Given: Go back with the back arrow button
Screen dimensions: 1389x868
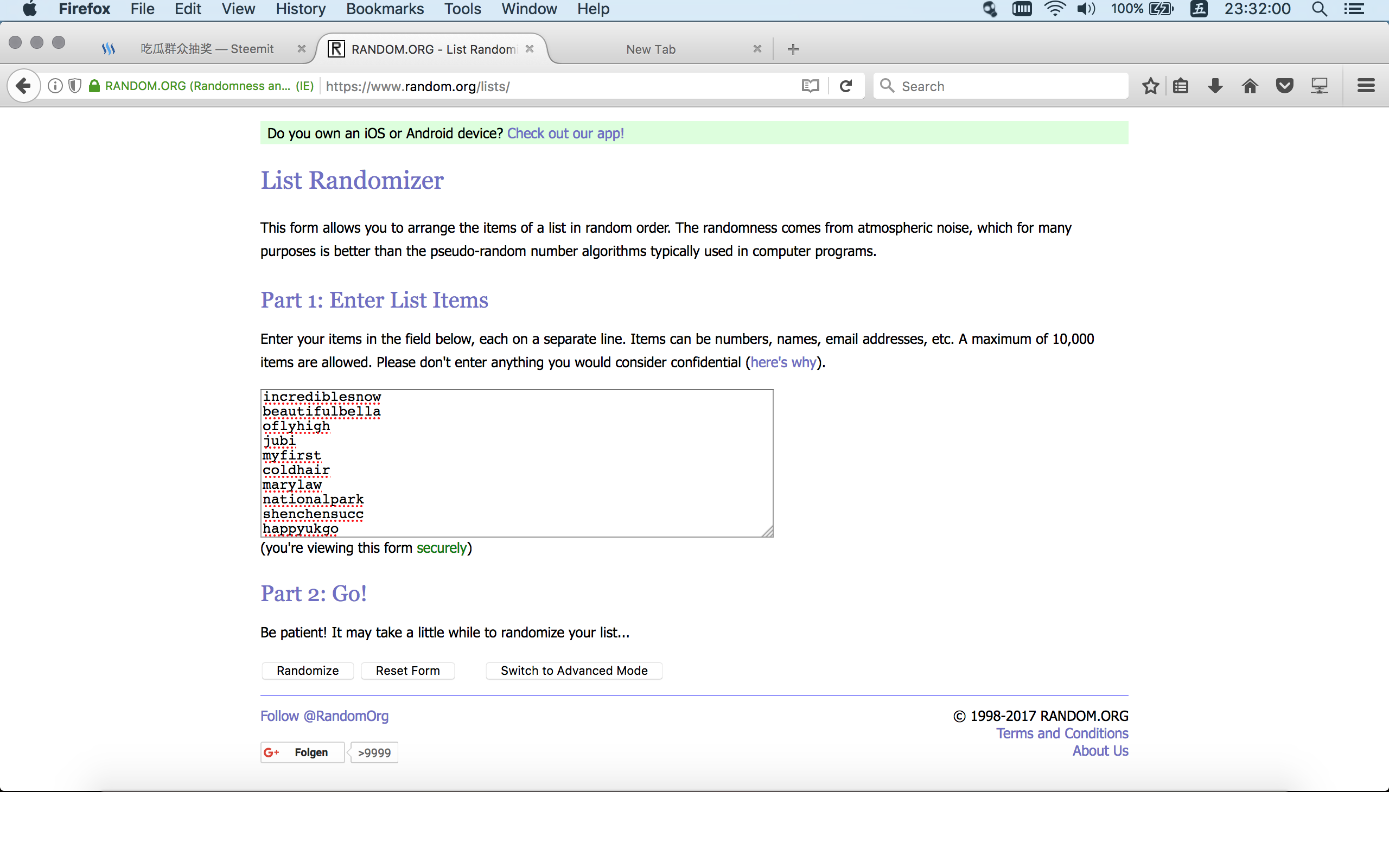Looking at the screenshot, I should [x=23, y=86].
